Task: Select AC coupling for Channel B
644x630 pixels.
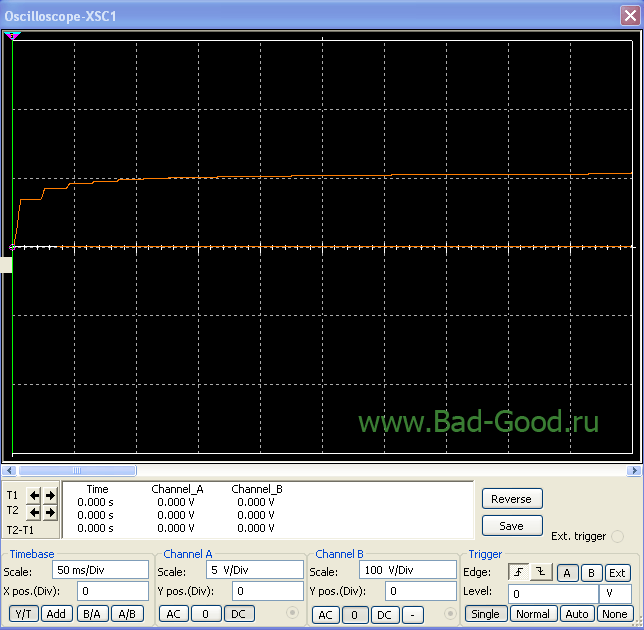Action: coord(326,614)
